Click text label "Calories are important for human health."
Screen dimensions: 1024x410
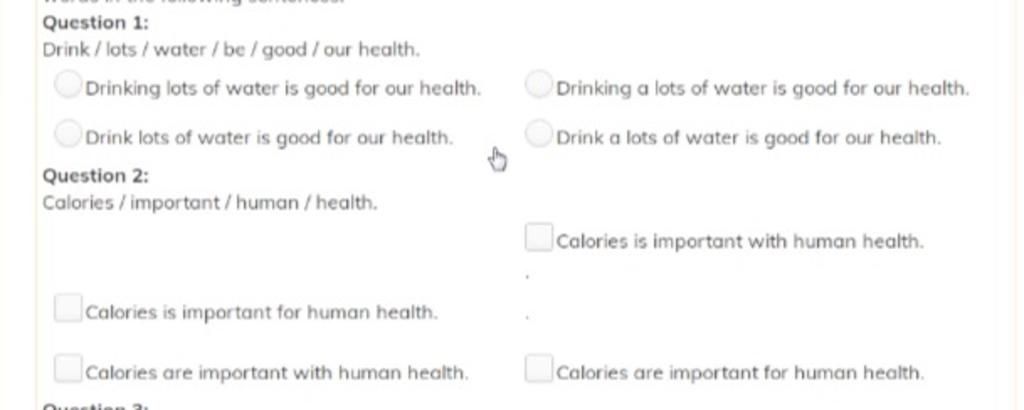(x=740, y=373)
